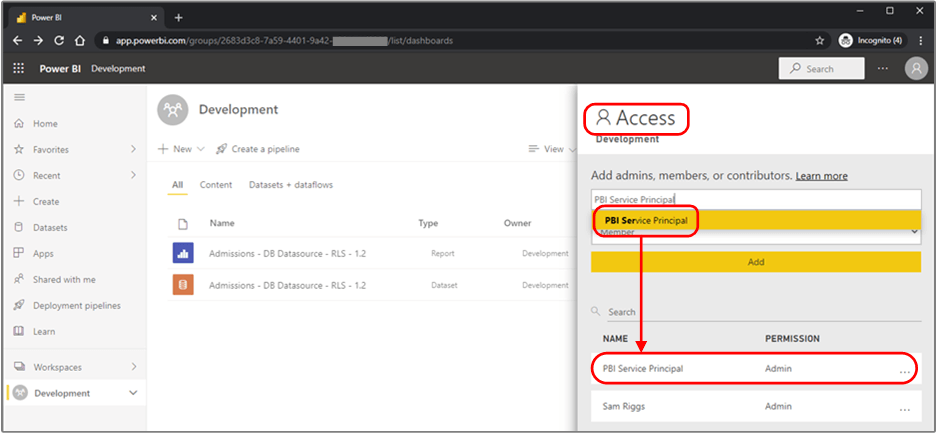This screenshot has height=433, width=937.
Task: Open Shared with me
Action: [x=64, y=280]
